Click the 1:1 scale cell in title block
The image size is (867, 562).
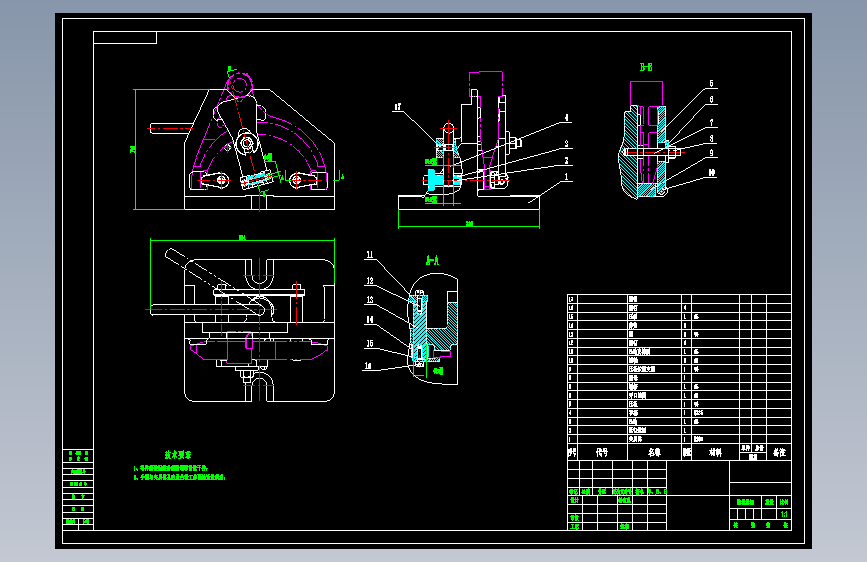click(x=785, y=514)
